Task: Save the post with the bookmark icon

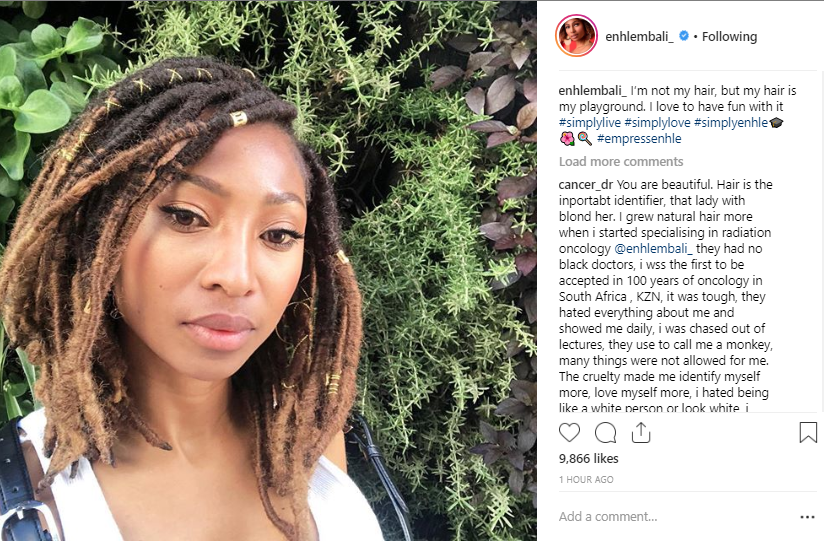Action: point(808,432)
